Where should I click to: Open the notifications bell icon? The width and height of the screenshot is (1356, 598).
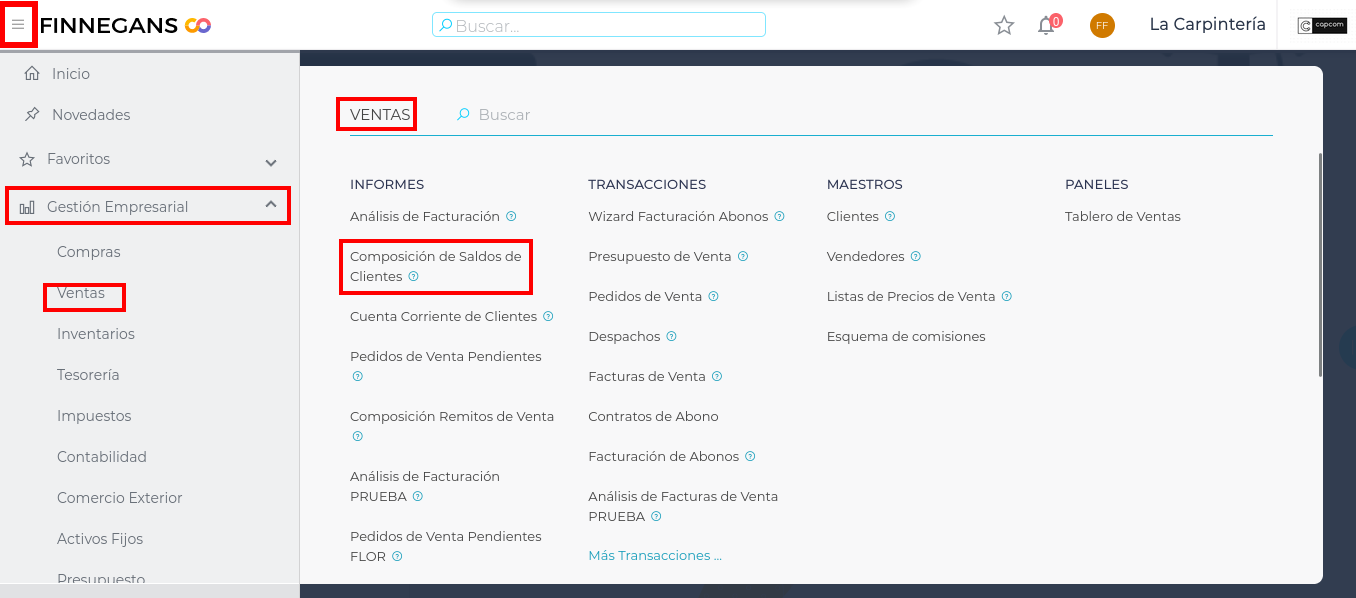tap(1047, 25)
